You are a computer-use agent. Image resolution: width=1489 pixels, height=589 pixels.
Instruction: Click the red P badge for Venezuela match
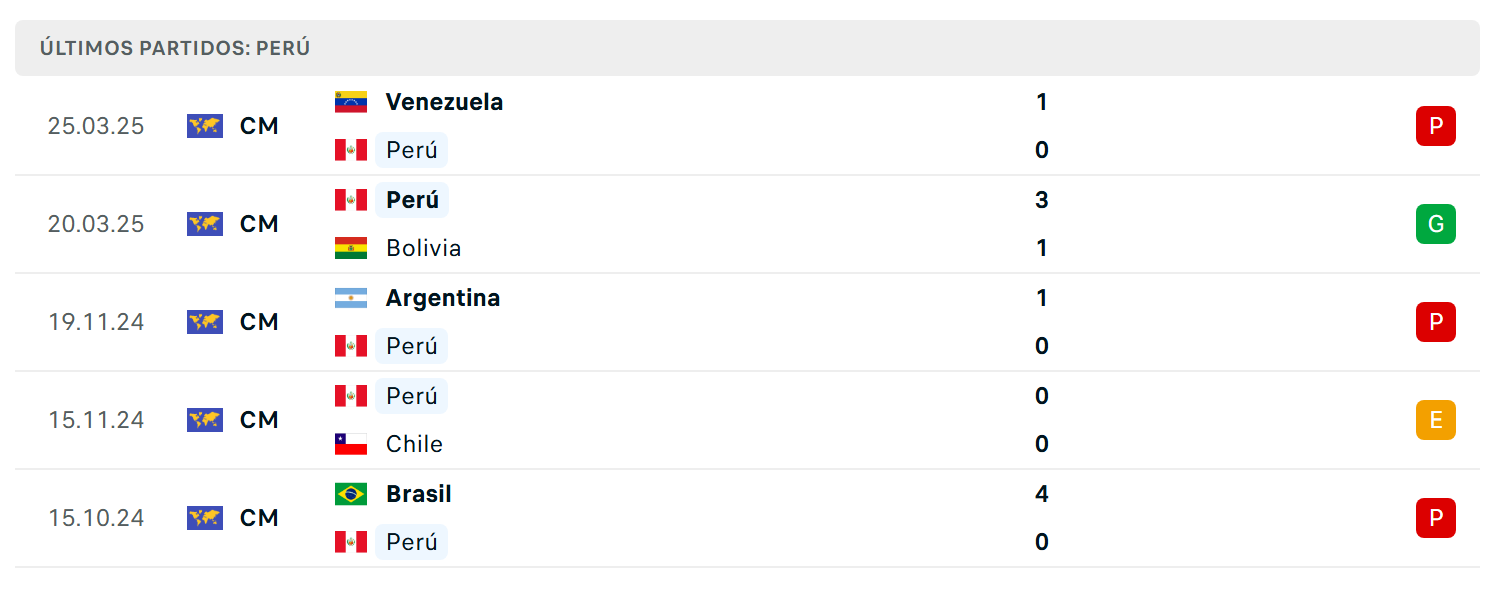coord(1436,126)
